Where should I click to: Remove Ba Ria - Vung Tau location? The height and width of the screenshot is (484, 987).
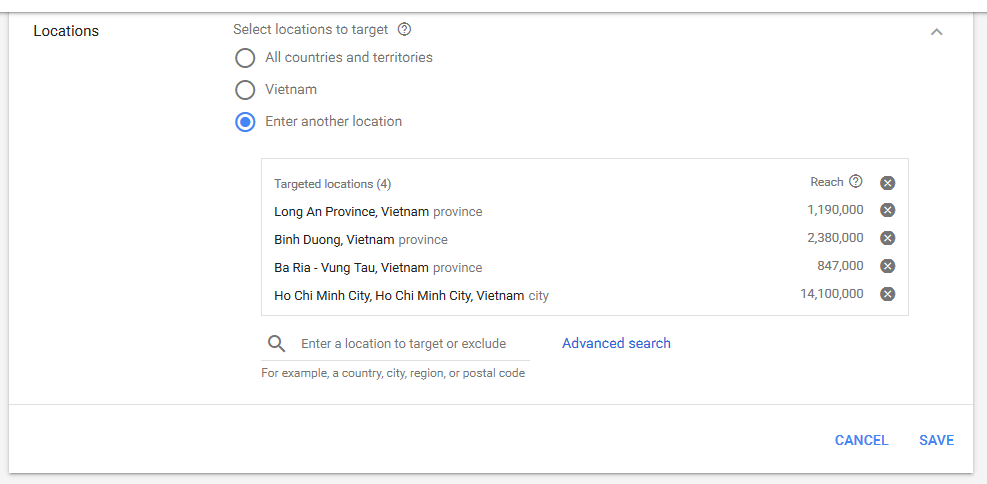coord(888,266)
